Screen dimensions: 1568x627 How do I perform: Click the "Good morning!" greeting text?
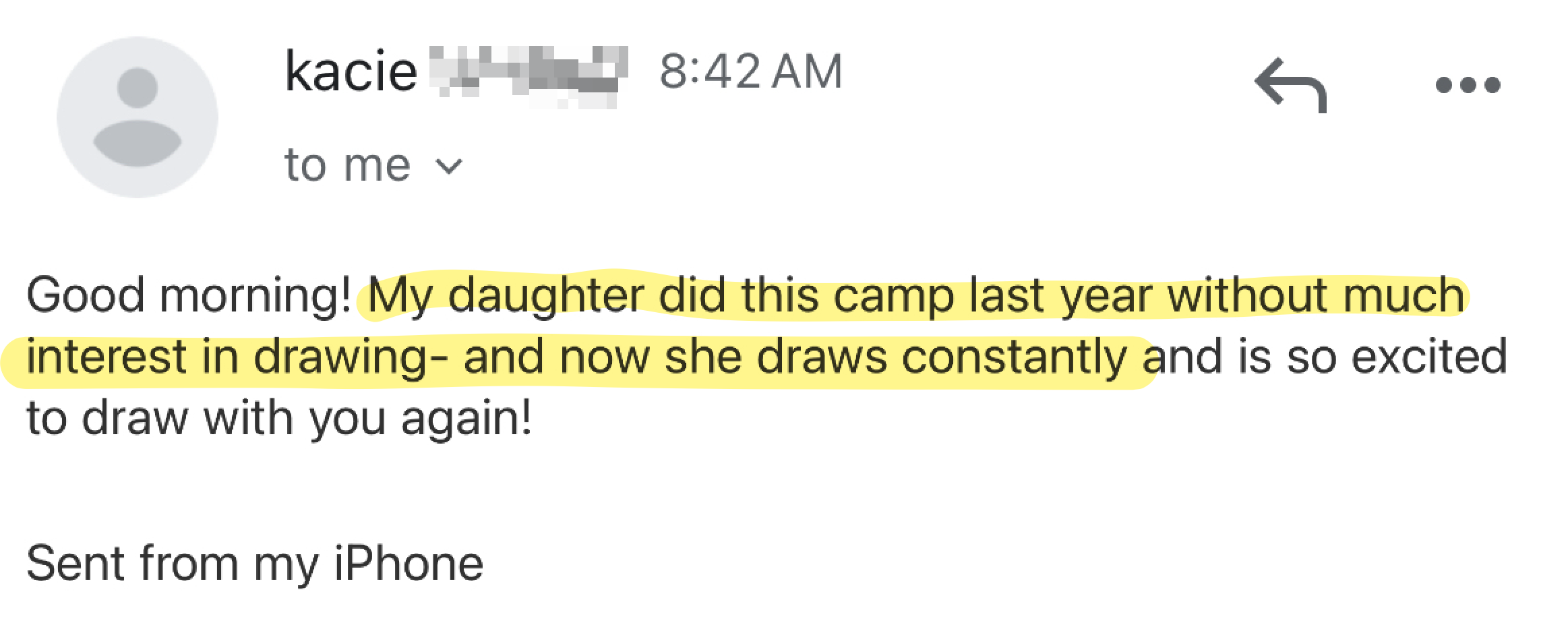[x=189, y=296]
